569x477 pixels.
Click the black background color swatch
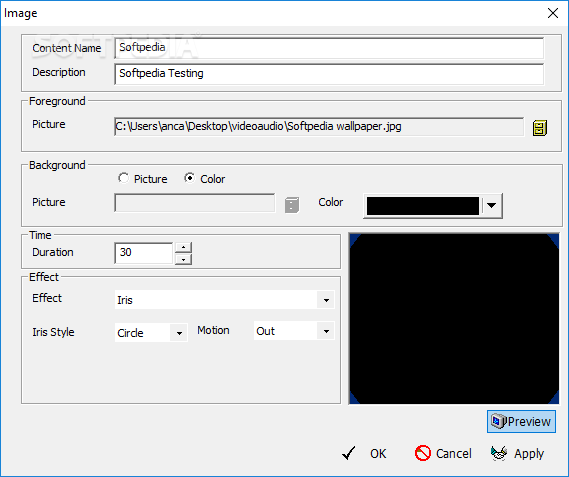click(x=423, y=206)
